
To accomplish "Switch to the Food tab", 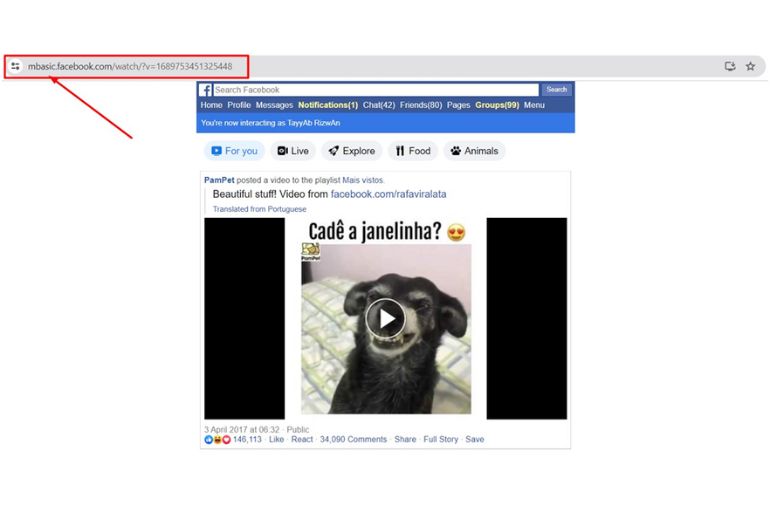I will 413,151.
